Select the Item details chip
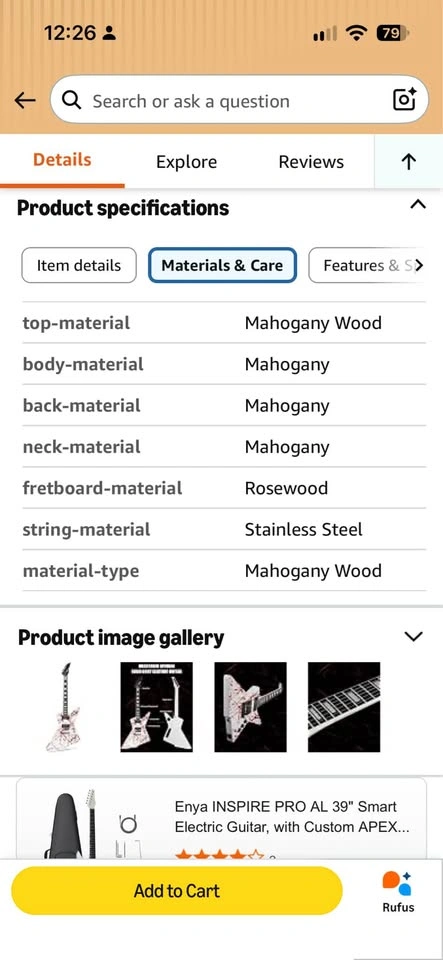 click(79, 265)
